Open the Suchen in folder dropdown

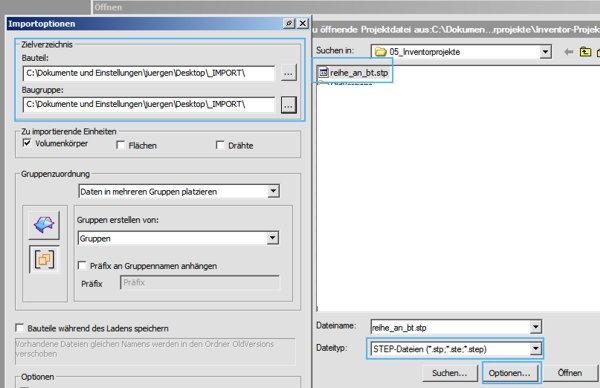click(545, 52)
